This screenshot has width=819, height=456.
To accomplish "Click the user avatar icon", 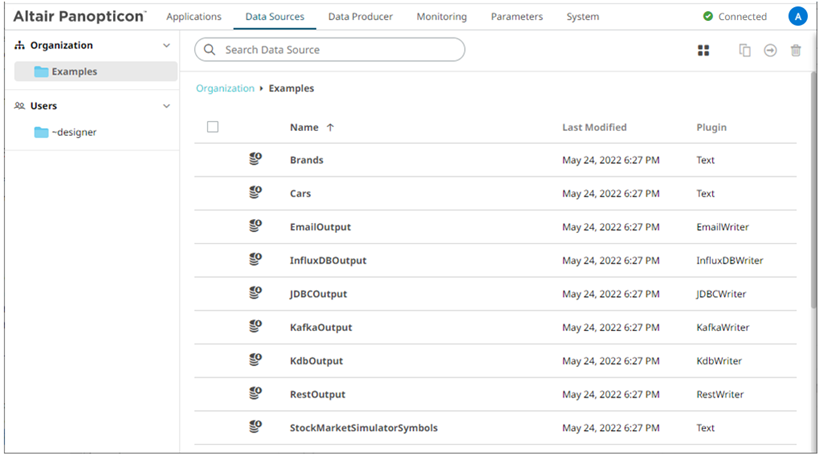I will [797, 16].
